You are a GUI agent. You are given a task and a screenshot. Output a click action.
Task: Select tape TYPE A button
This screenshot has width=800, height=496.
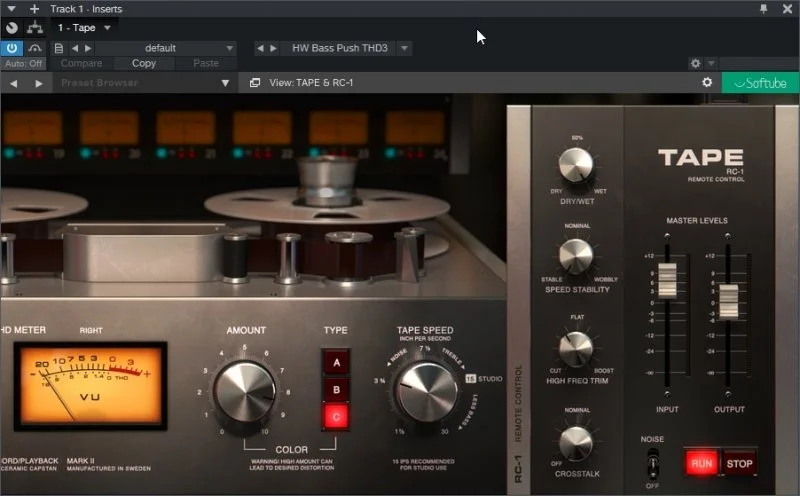tap(336, 363)
